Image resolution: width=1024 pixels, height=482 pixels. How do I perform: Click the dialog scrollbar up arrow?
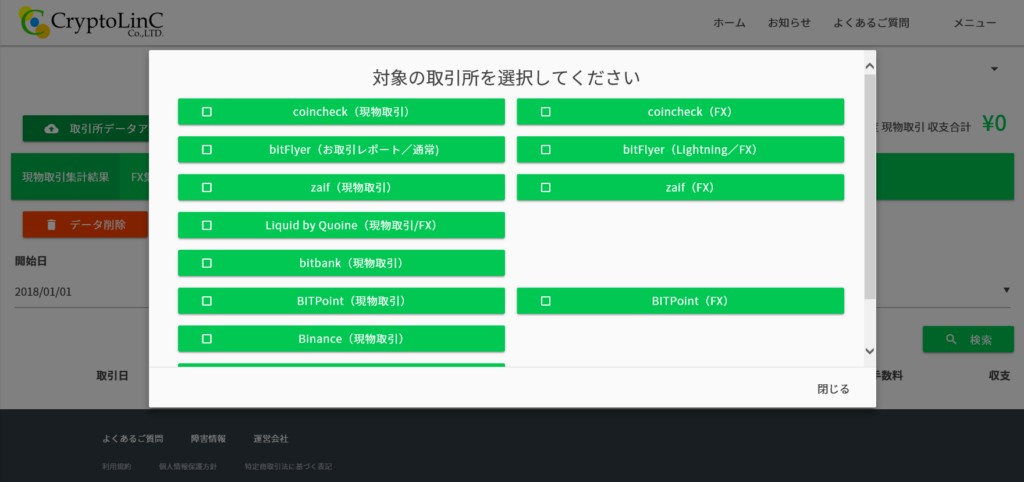pos(869,66)
